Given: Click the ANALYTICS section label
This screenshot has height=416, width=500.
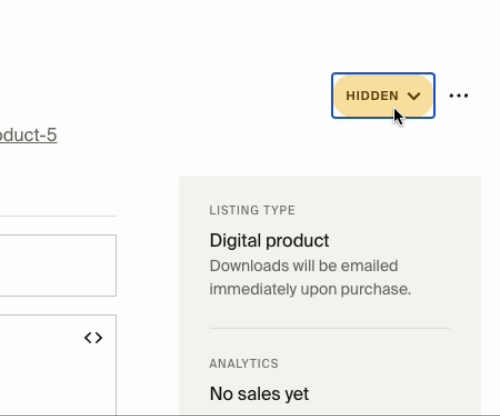Looking at the screenshot, I should pos(244,364).
